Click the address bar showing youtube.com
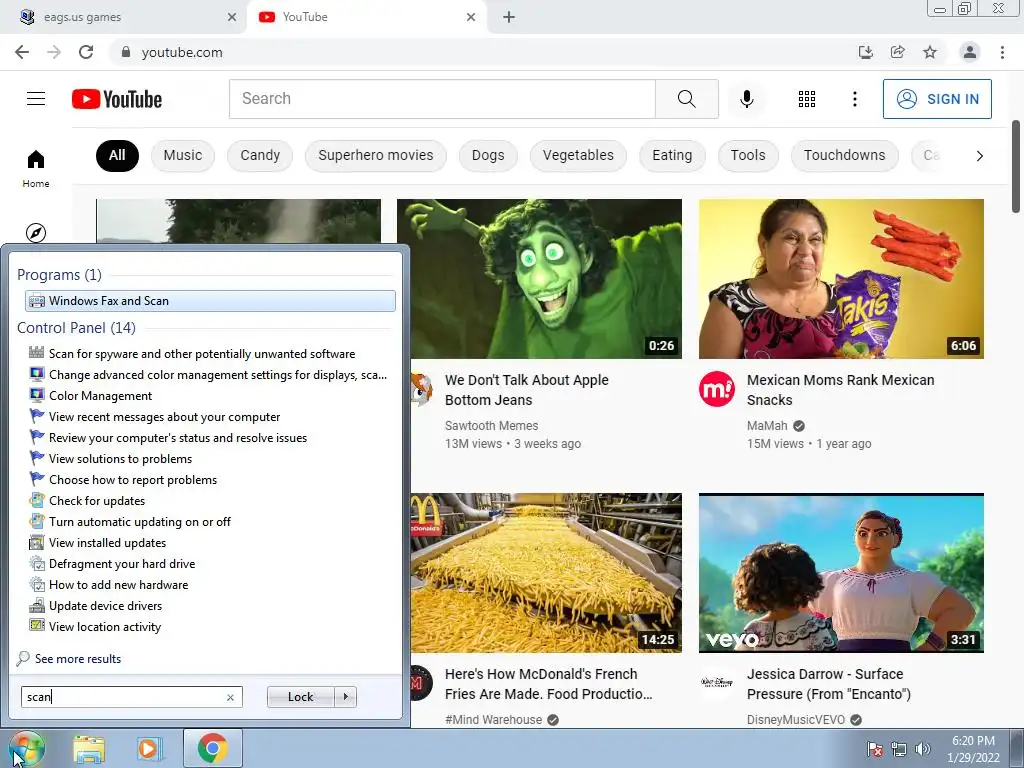Viewport: 1024px width, 768px height. coord(483,52)
